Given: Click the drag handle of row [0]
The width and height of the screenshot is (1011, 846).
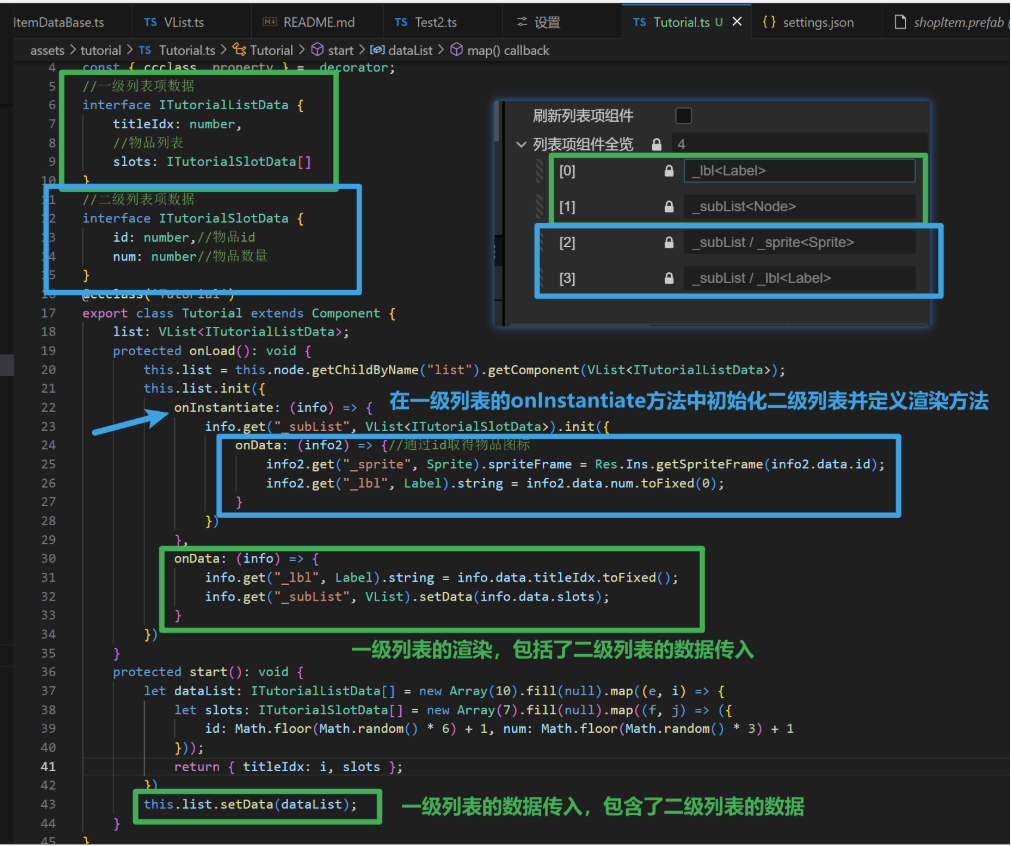Looking at the screenshot, I should (540, 171).
